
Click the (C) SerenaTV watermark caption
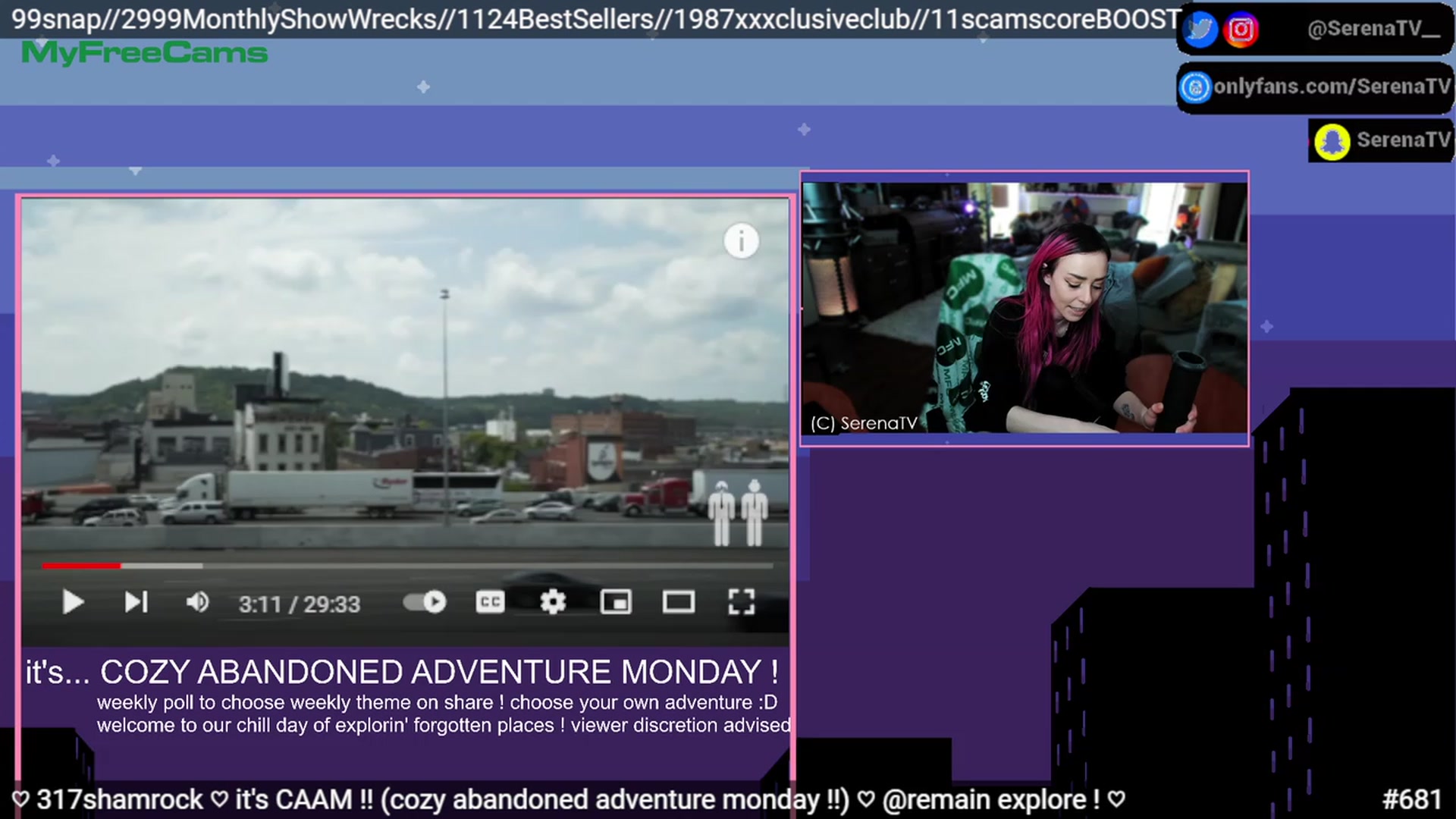point(864,423)
